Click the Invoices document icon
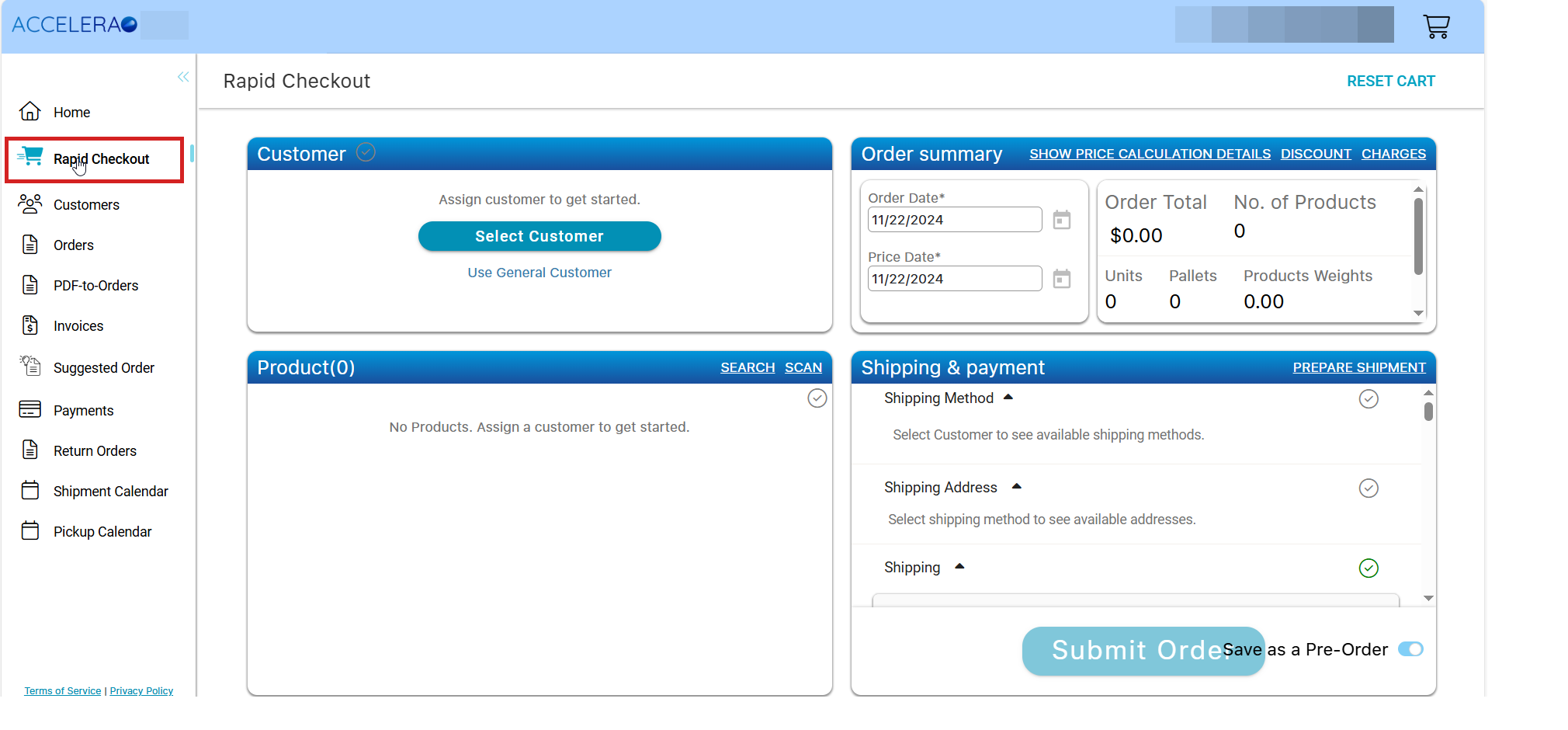Viewport: 1568px width, 730px height. point(30,325)
